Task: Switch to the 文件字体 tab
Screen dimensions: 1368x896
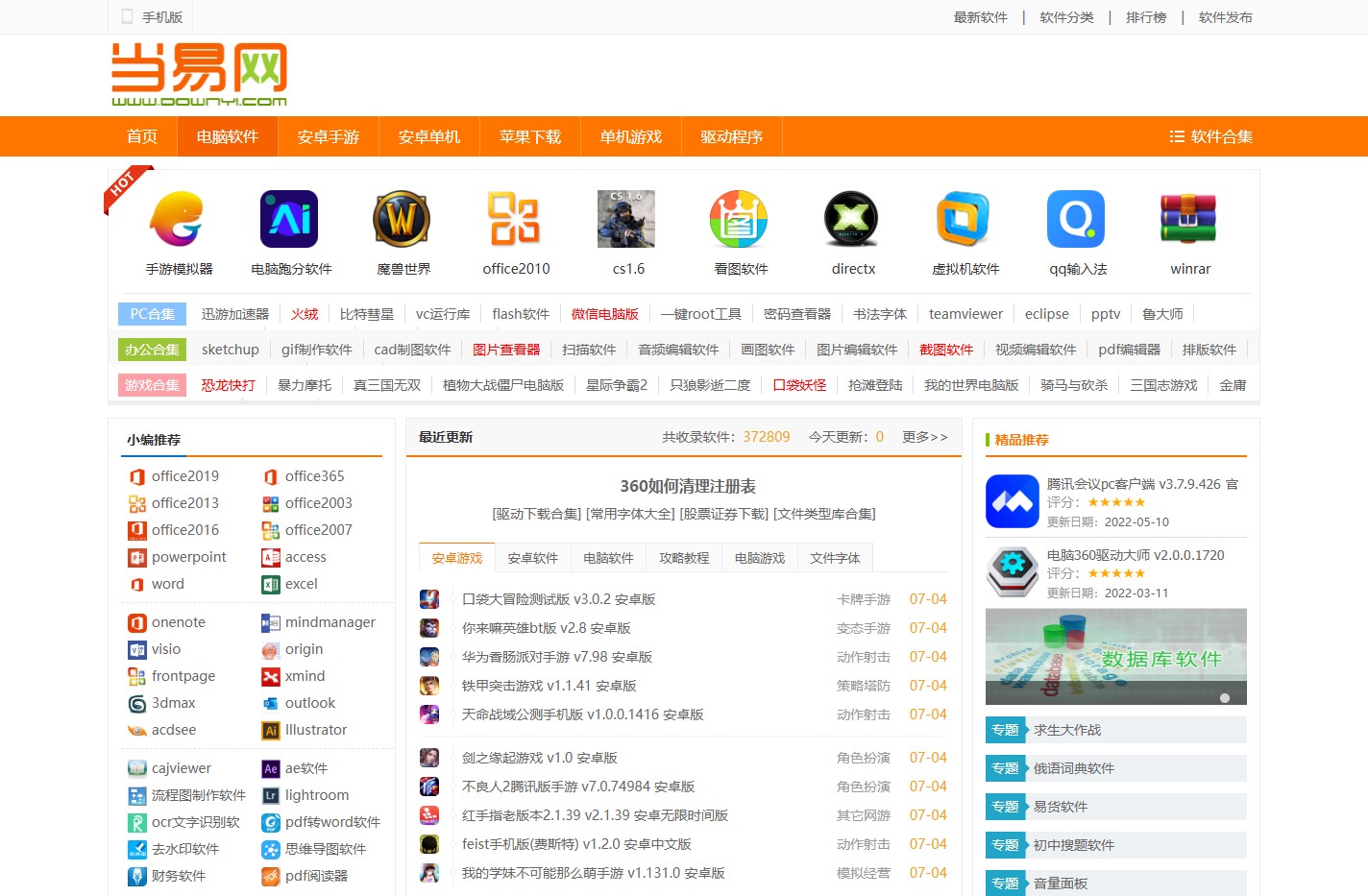Action: pos(836,558)
